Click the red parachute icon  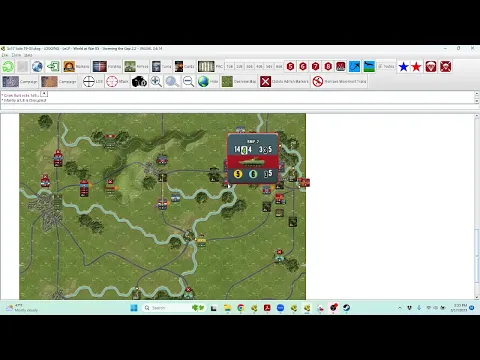(431, 67)
